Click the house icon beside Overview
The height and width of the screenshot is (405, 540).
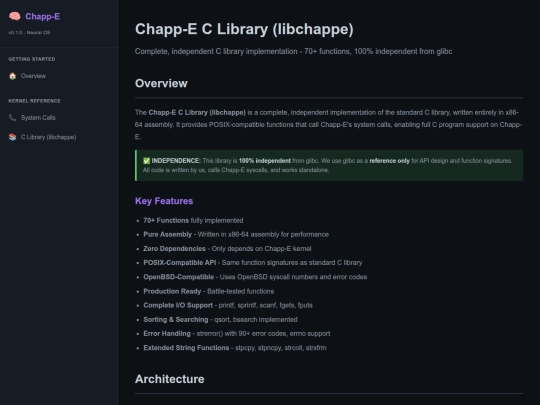(x=12, y=76)
